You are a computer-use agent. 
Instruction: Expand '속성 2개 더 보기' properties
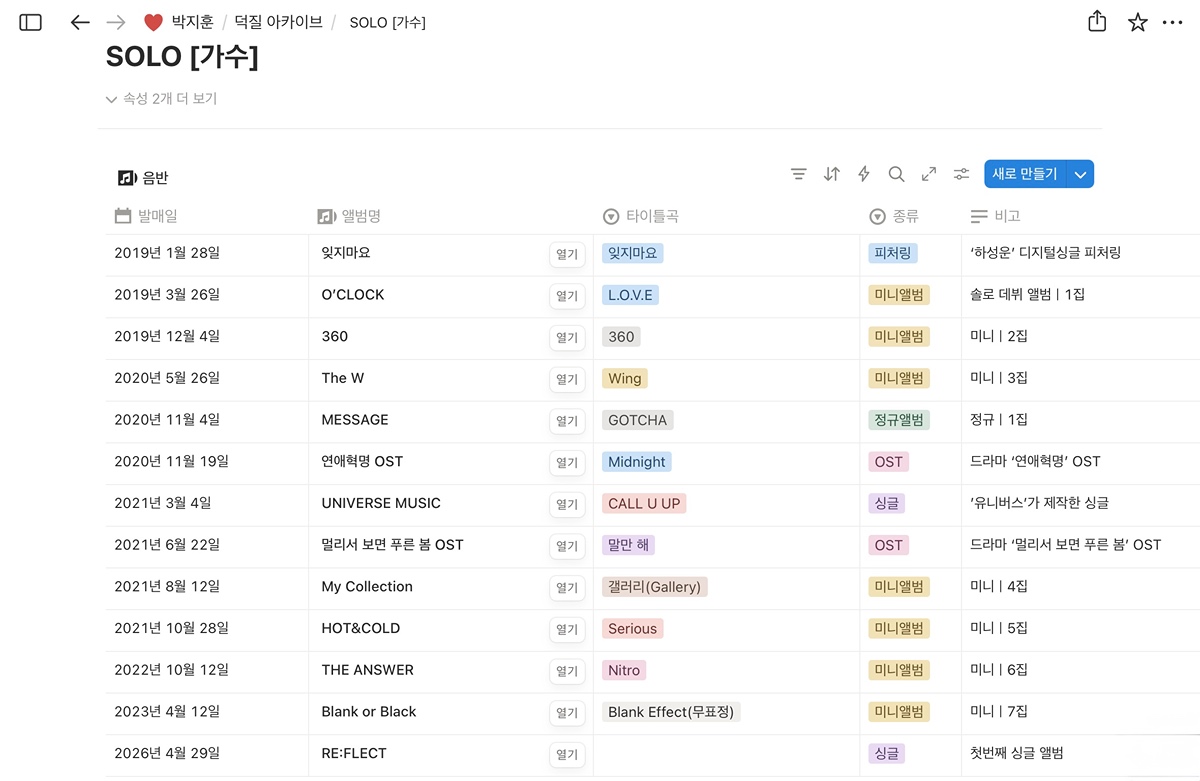(x=161, y=99)
